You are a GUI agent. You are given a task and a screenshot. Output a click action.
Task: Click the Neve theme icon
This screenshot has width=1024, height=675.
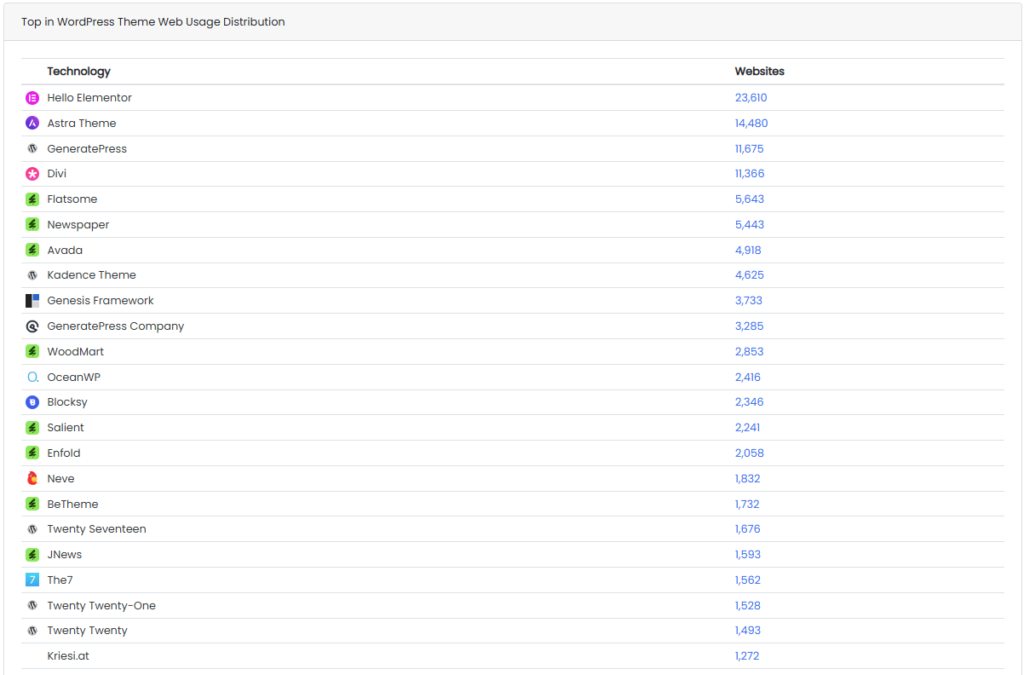tap(32, 479)
